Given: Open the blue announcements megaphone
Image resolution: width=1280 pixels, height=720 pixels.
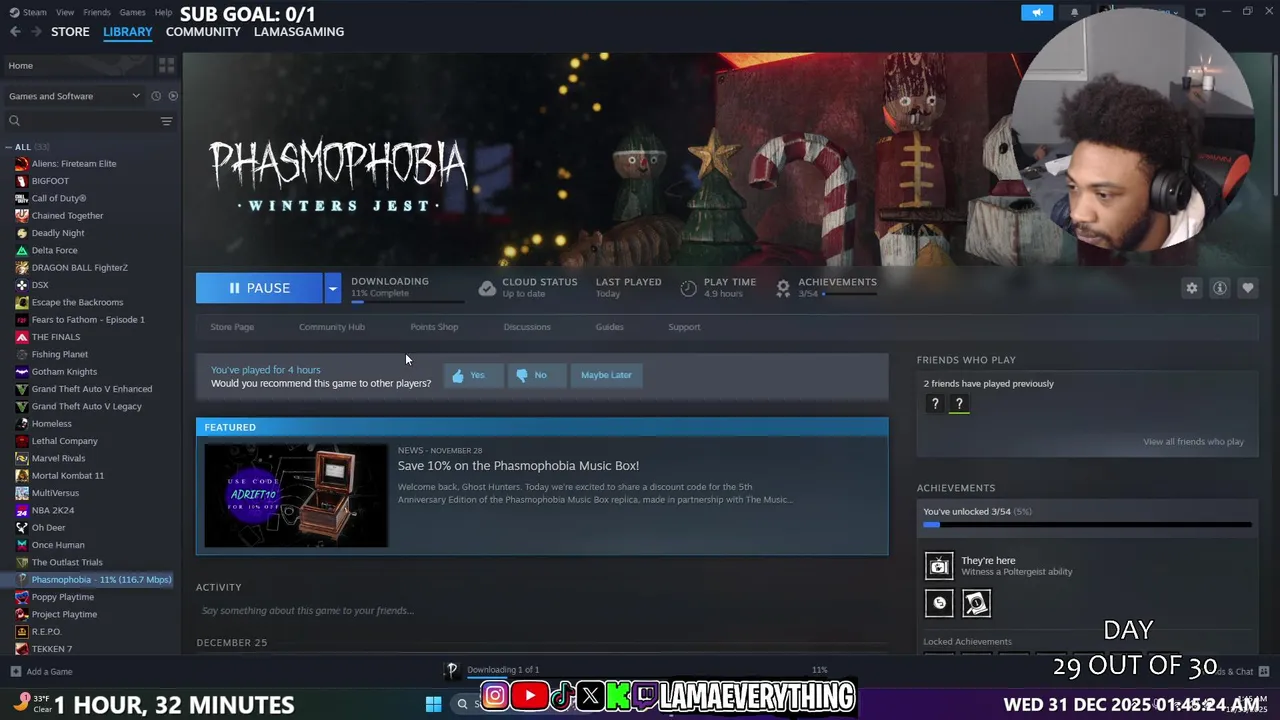Looking at the screenshot, I should (x=1037, y=12).
